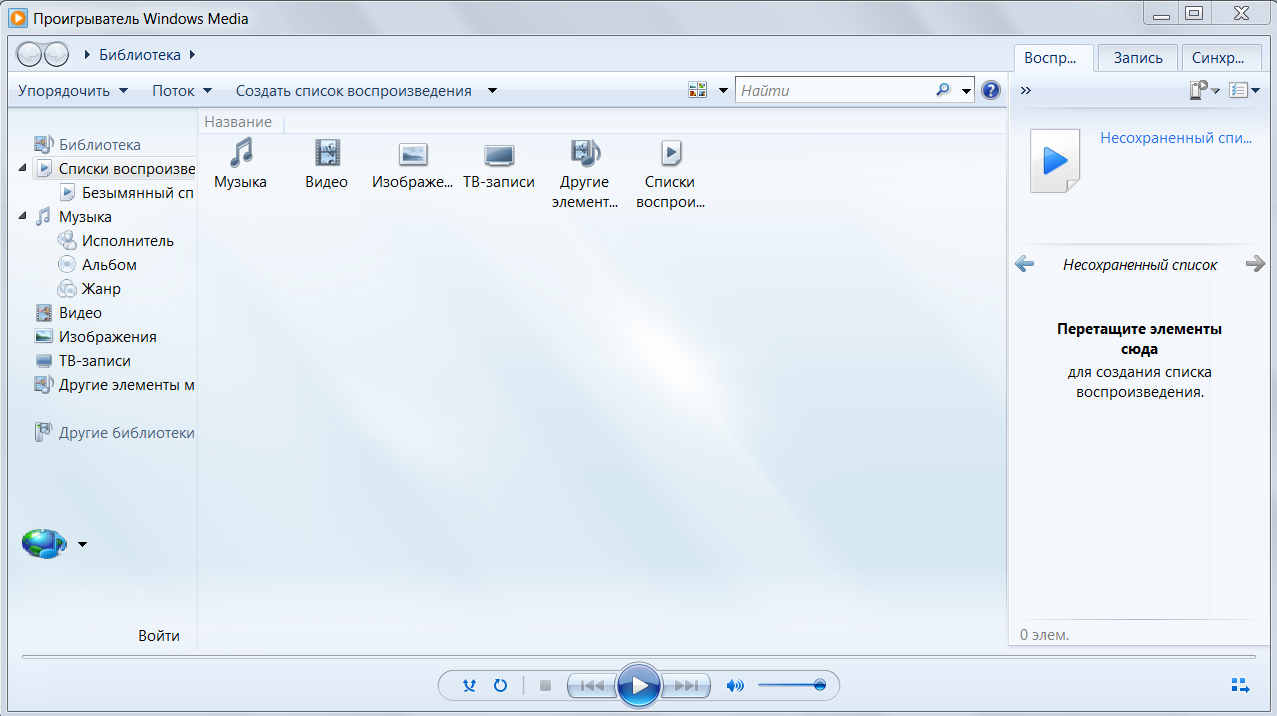
Task: Mute the volume speaker icon
Action: [736, 685]
